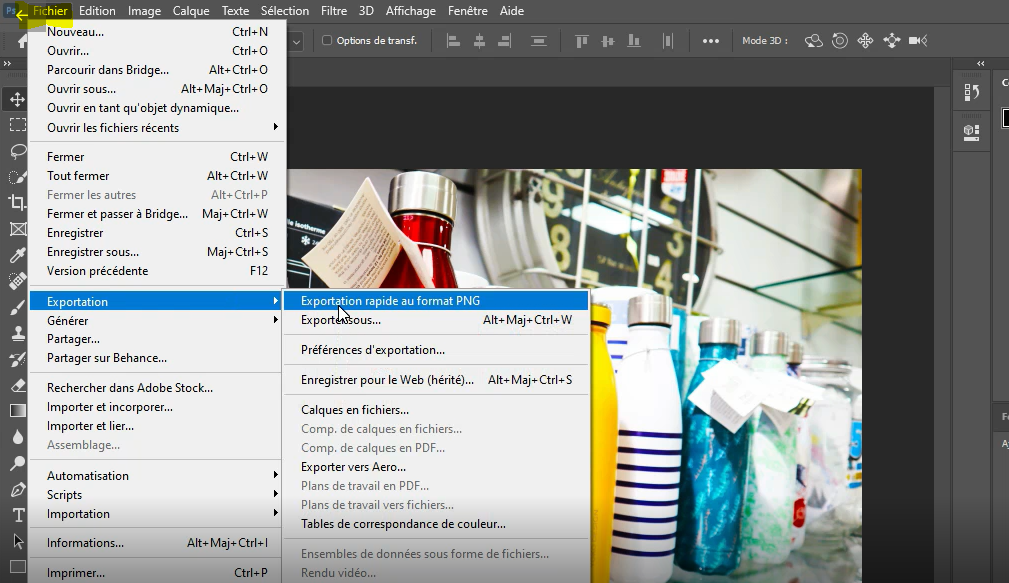Enable the Options de transf. checkbox
This screenshot has width=1009, height=583.
327,41
